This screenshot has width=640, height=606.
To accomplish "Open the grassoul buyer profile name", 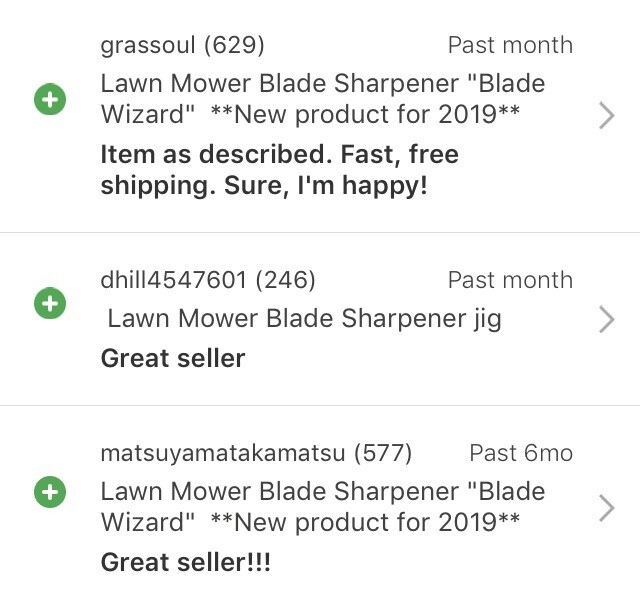I will coord(149,45).
